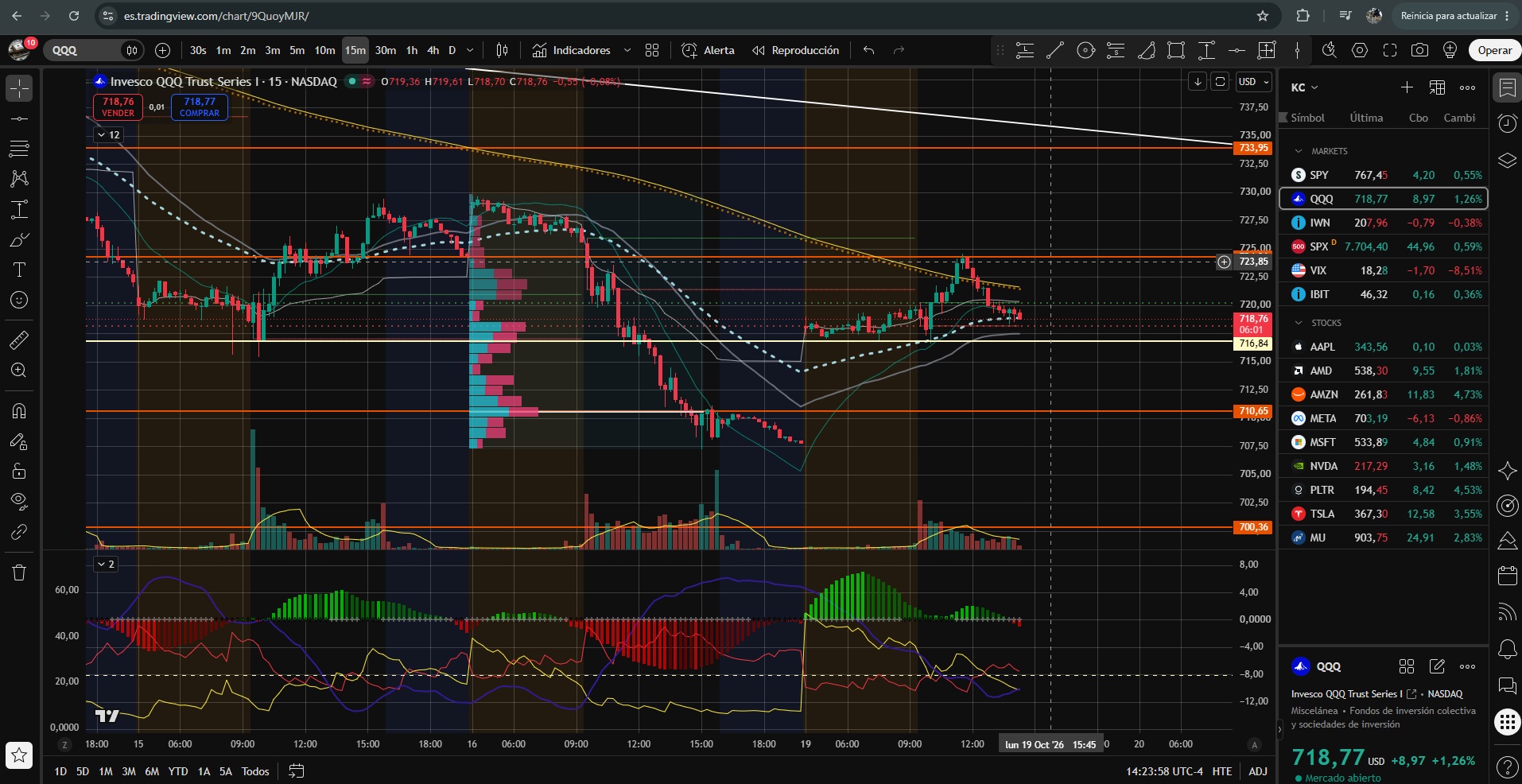Click the Operar button

point(1495,50)
